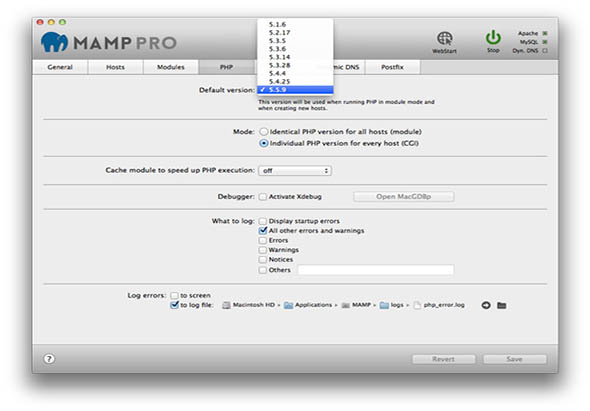
Task: Click the arrow icon beside php_error.log
Action: coord(486,305)
